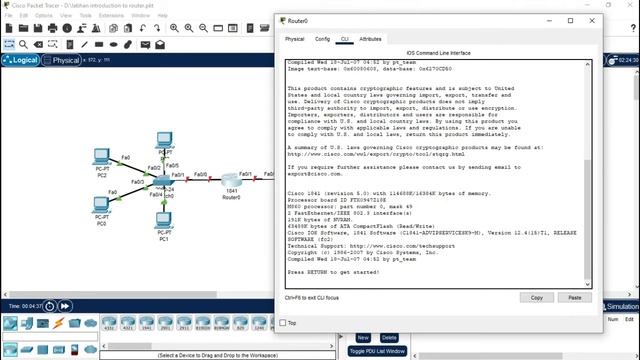This screenshot has width=640, height=360.
Task: Click the workspace horizontal scrollbar thumb
Action: (x=113, y=294)
